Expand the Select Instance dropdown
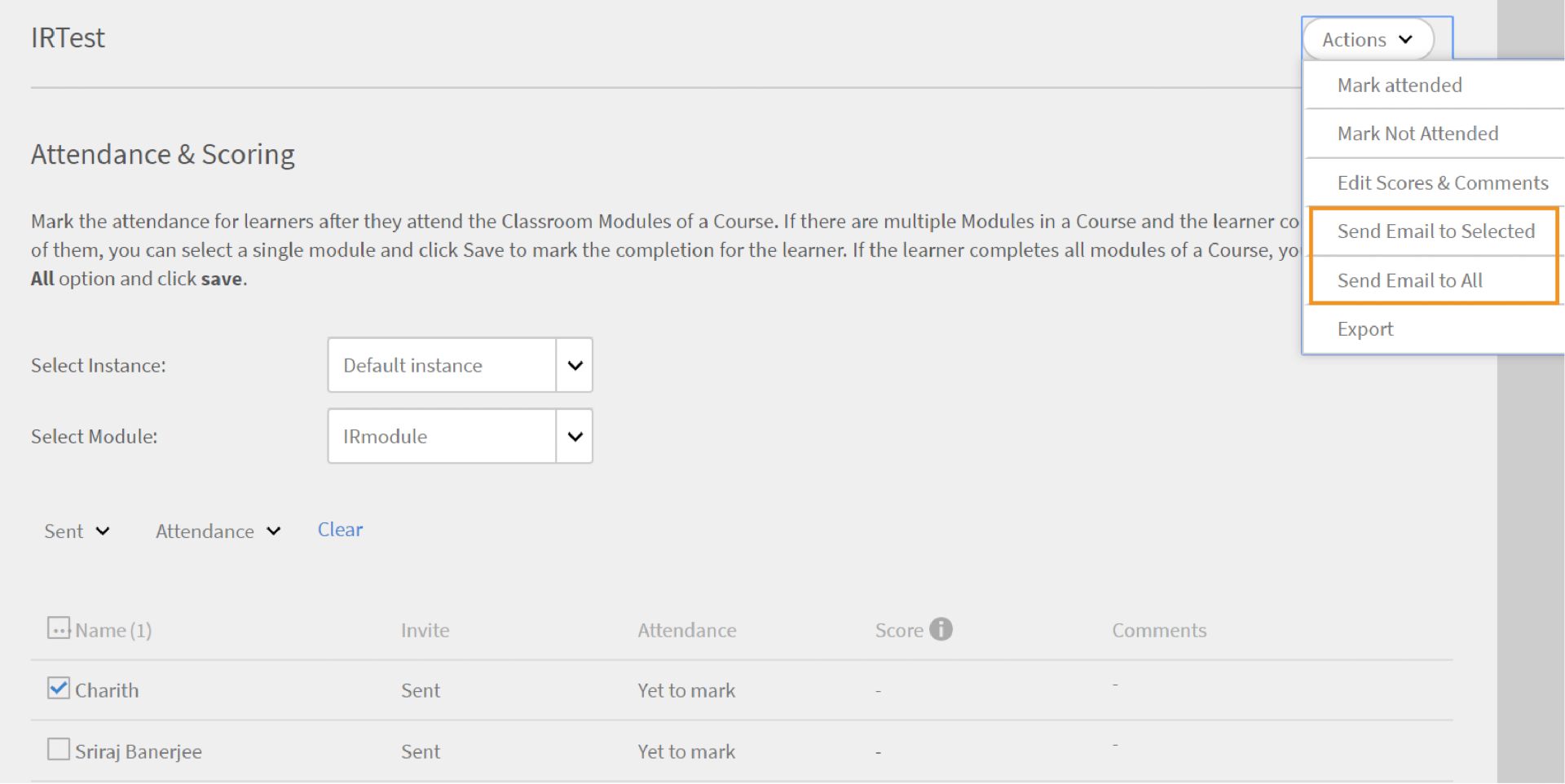The image size is (1565, 784). tap(574, 365)
